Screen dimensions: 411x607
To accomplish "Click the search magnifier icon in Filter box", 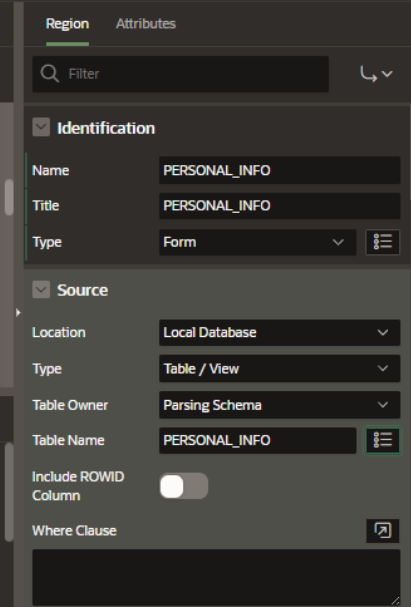I will tap(50, 74).
